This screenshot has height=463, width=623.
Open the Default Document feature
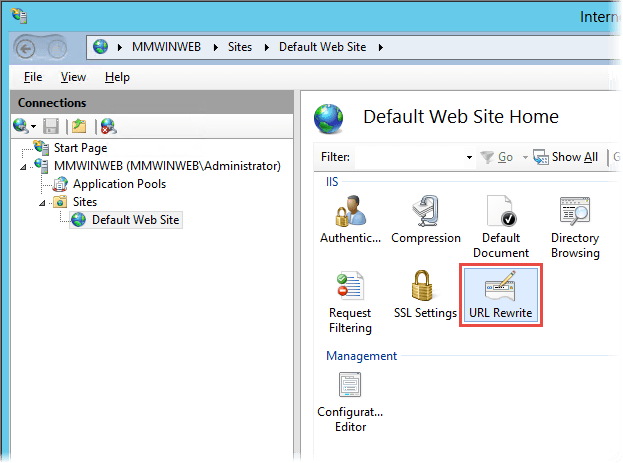click(x=501, y=227)
